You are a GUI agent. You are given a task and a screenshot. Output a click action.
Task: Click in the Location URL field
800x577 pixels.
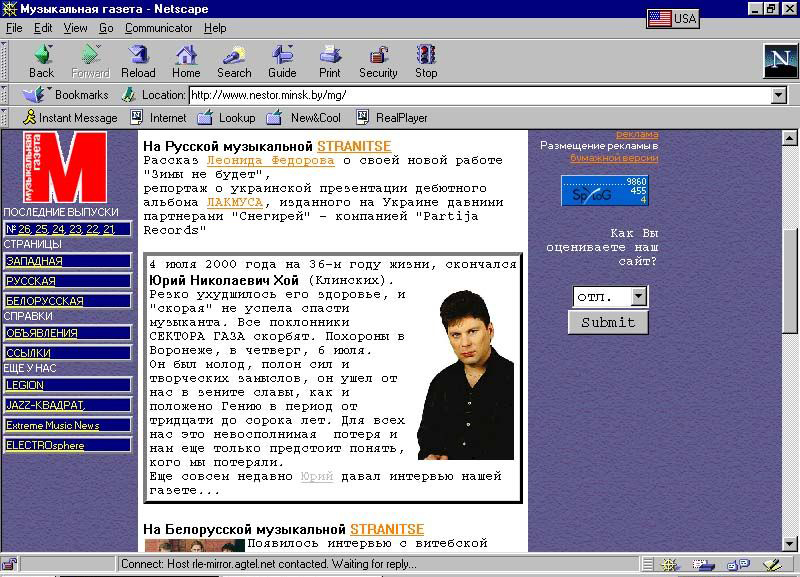(x=480, y=95)
